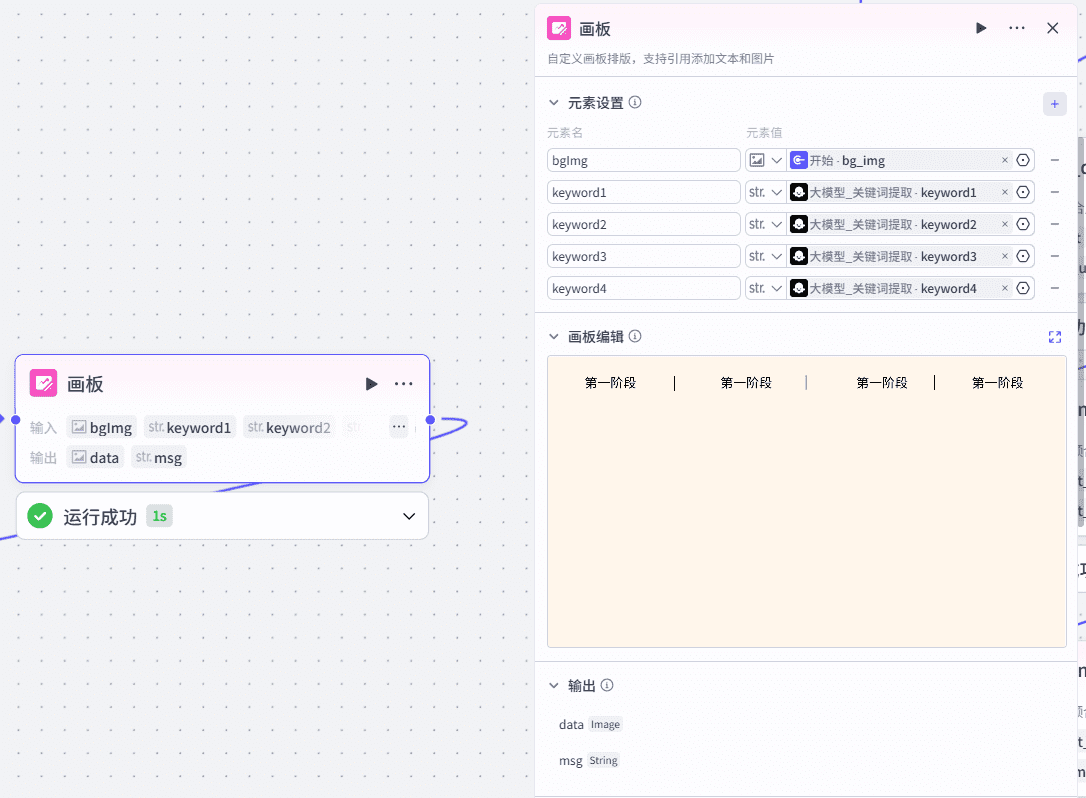The image size is (1086, 798).
Task: Open the canvas 画板 node options menu
Action: (x=403, y=384)
